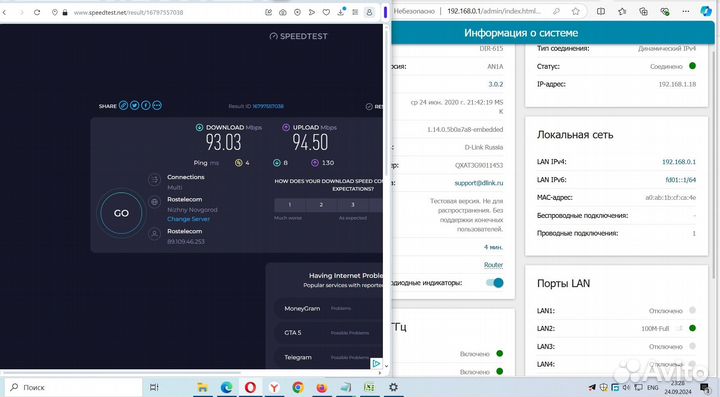Open the Opera downloads icon
Image resolution: width=720 pixels, height=397 pixels.
pos(341,12)
